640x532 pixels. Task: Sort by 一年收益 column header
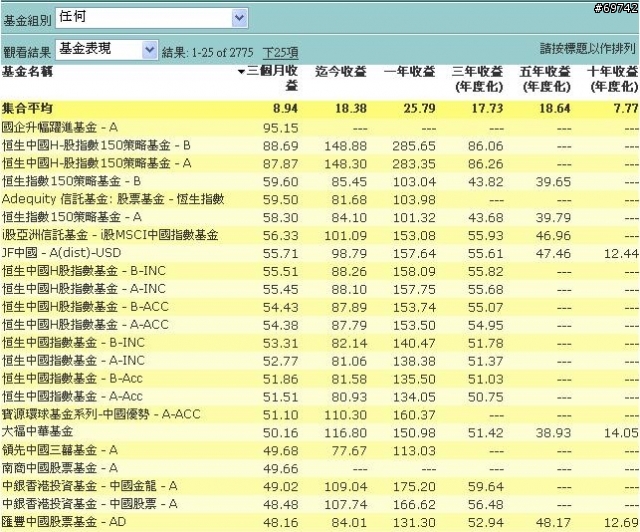409,72
